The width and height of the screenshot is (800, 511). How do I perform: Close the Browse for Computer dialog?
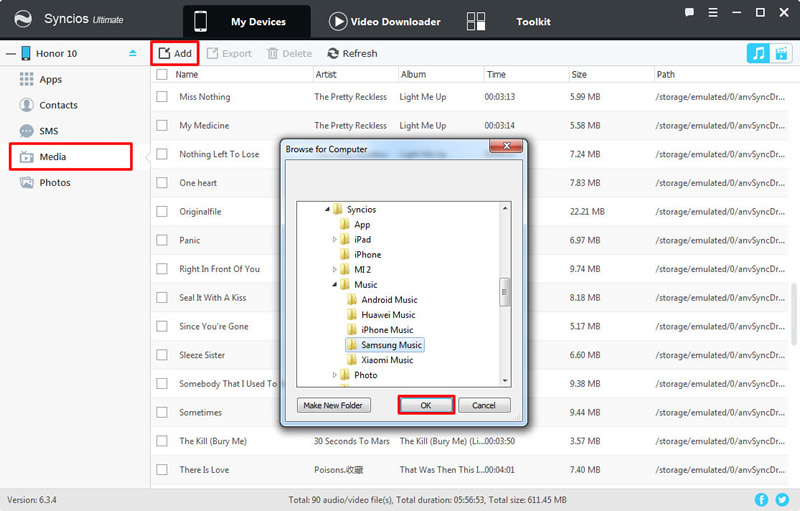pyautogui.click(x=506, y=146)
